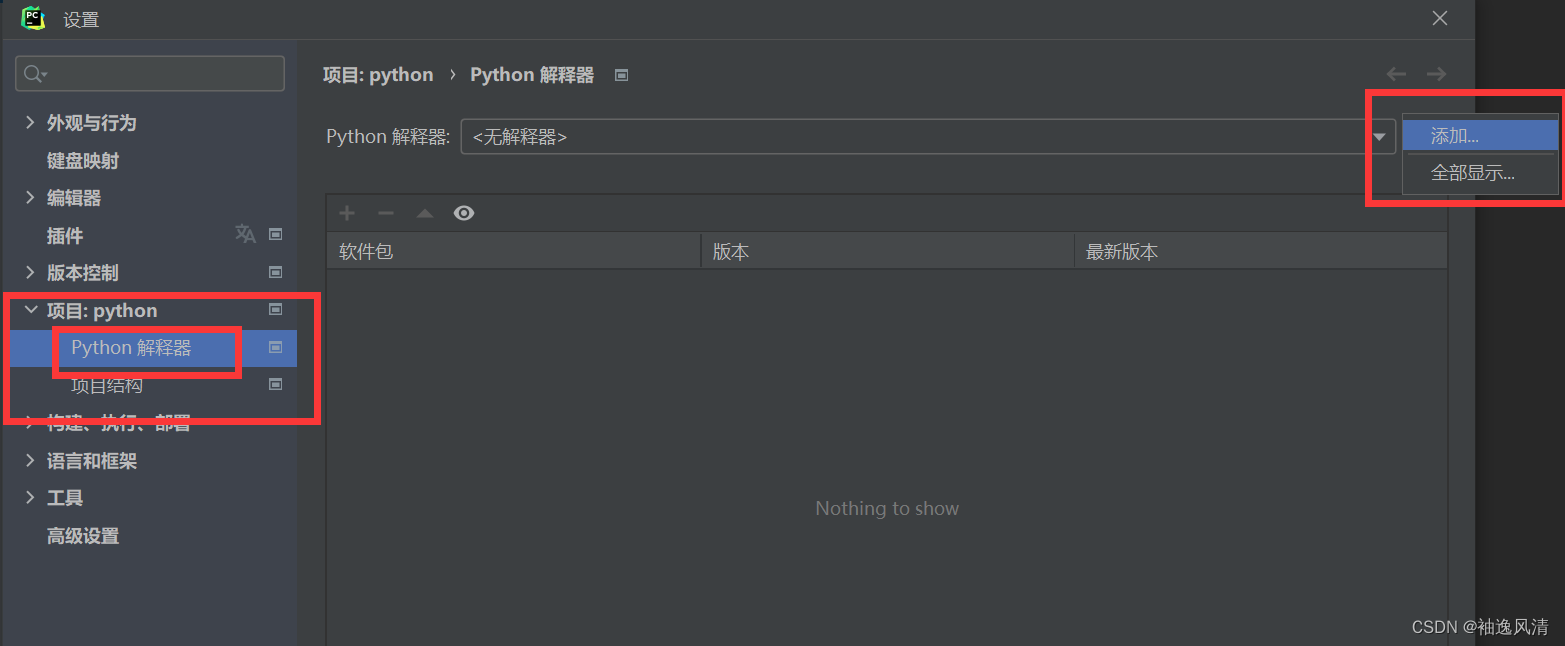1565x646 pixels.
Task: Expand the 版本控制 section
Action: [30, 272]
